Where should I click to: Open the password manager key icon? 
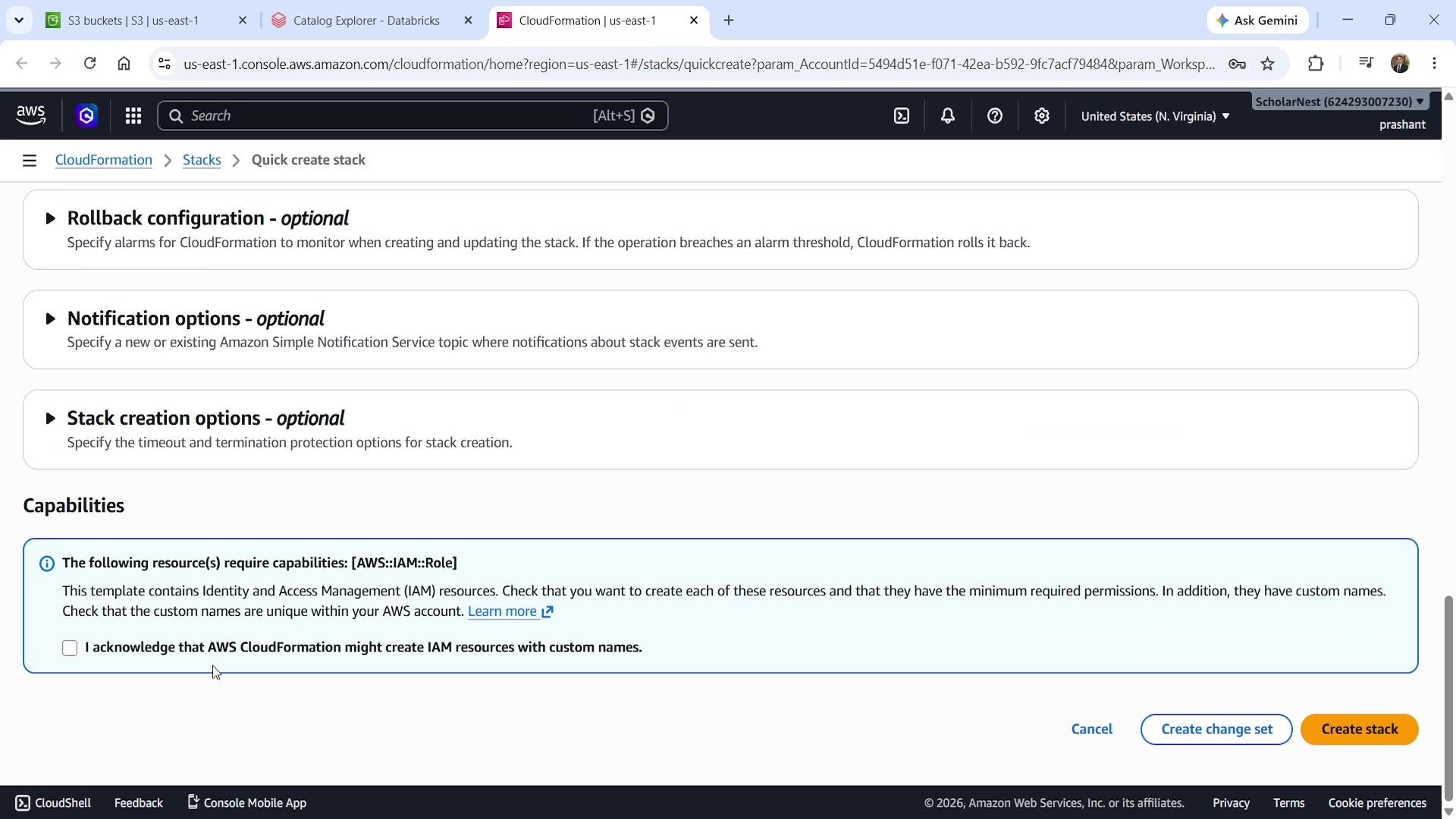point(1237,64)
